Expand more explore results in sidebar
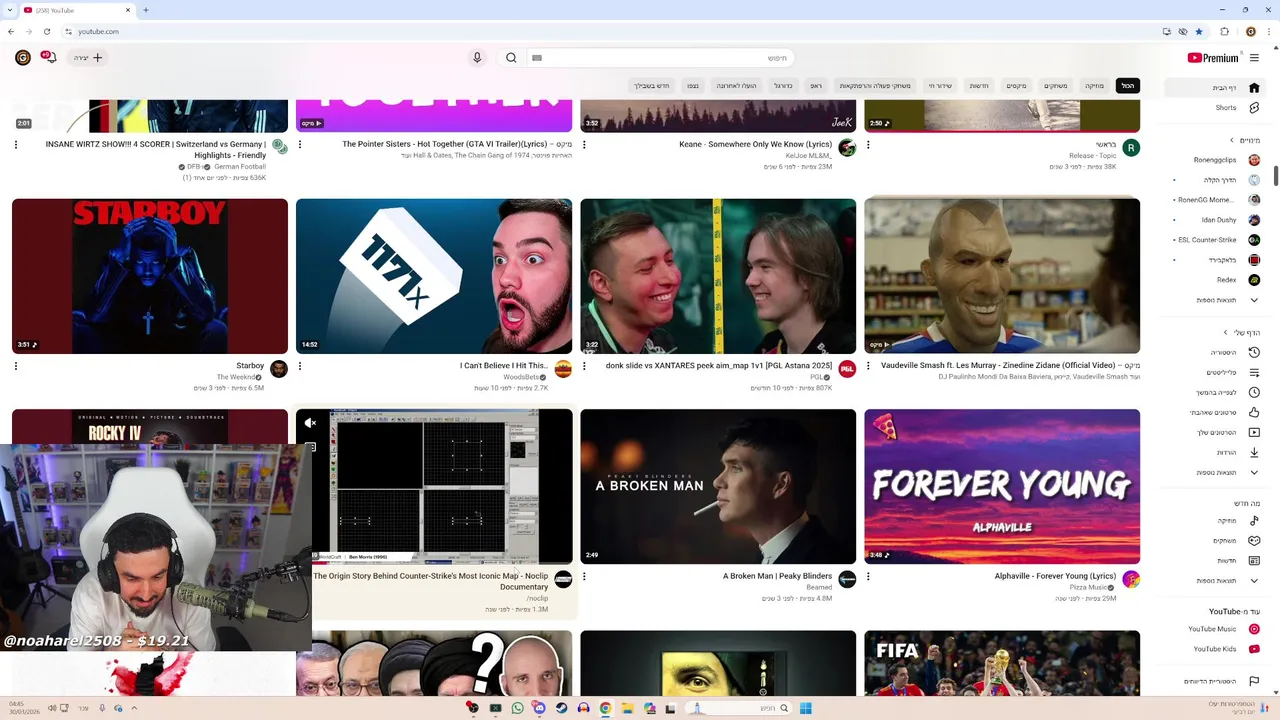The width and height of the screenshot is (1280, 720). 1215,581
